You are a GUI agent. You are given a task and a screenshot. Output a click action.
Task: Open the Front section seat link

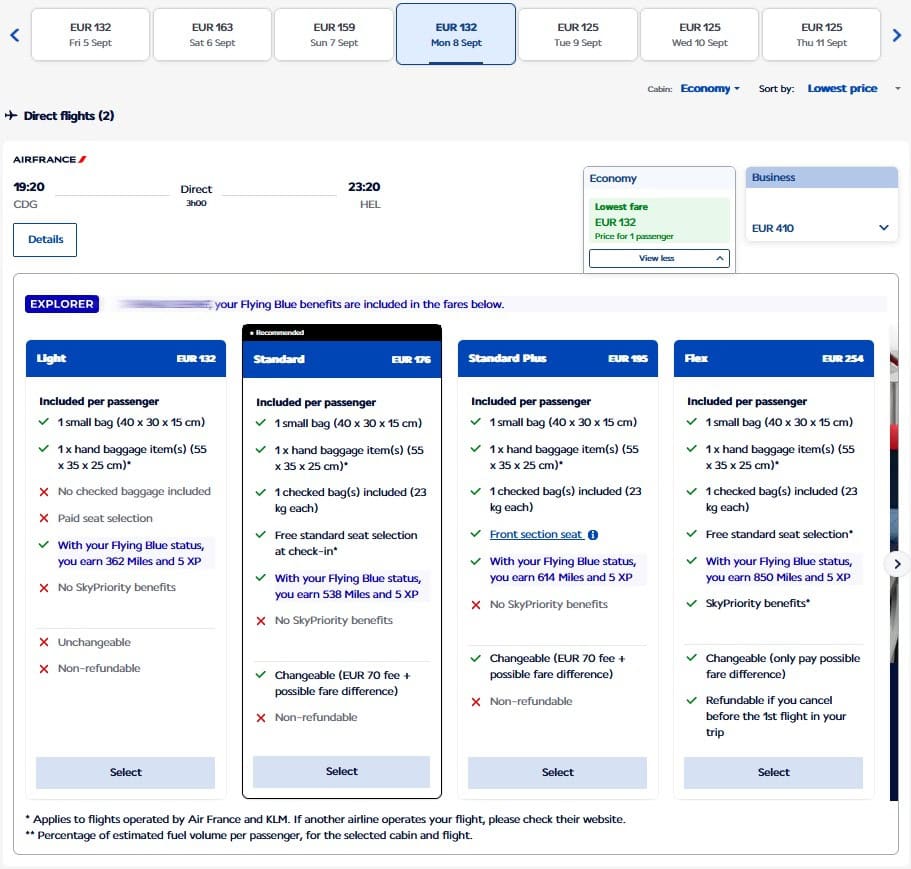point(535,535)
